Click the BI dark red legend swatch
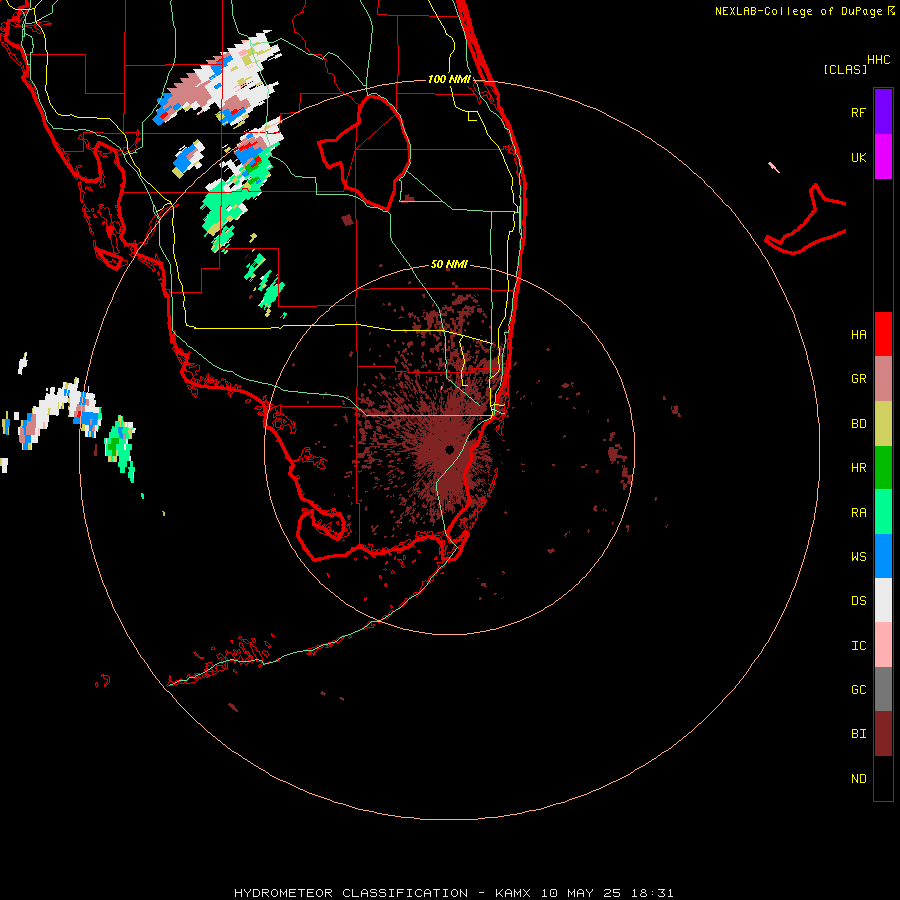This screenshot has height=900, width=900. [x=883, y=734]
